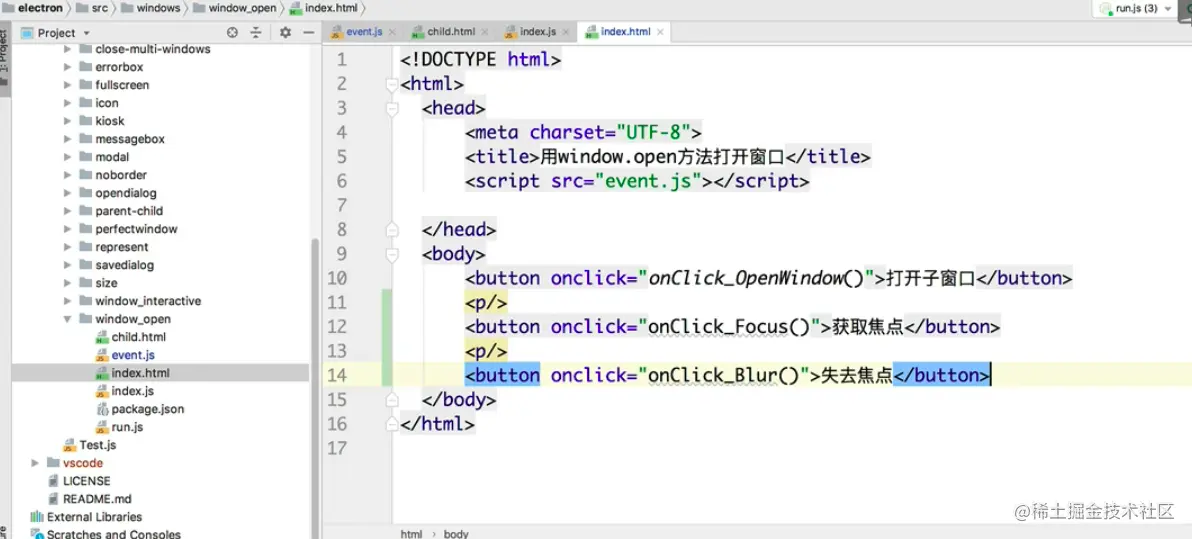
Task: Fold the head tag on line 3
Action: (x=392, y=108)
